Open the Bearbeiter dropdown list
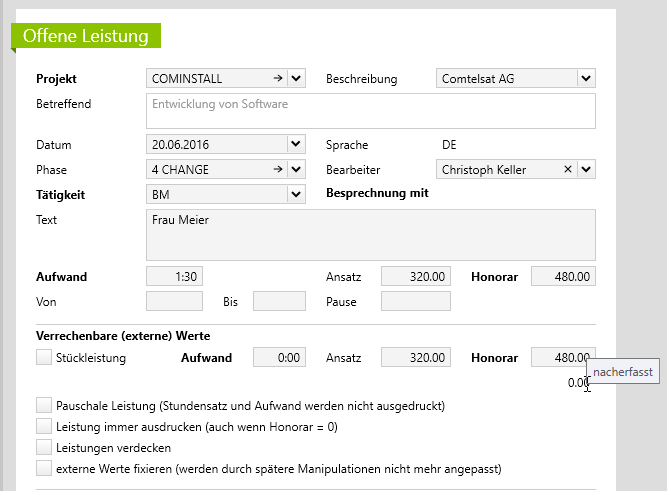Viewport: 667px width, 491px height. click(586, 169)
